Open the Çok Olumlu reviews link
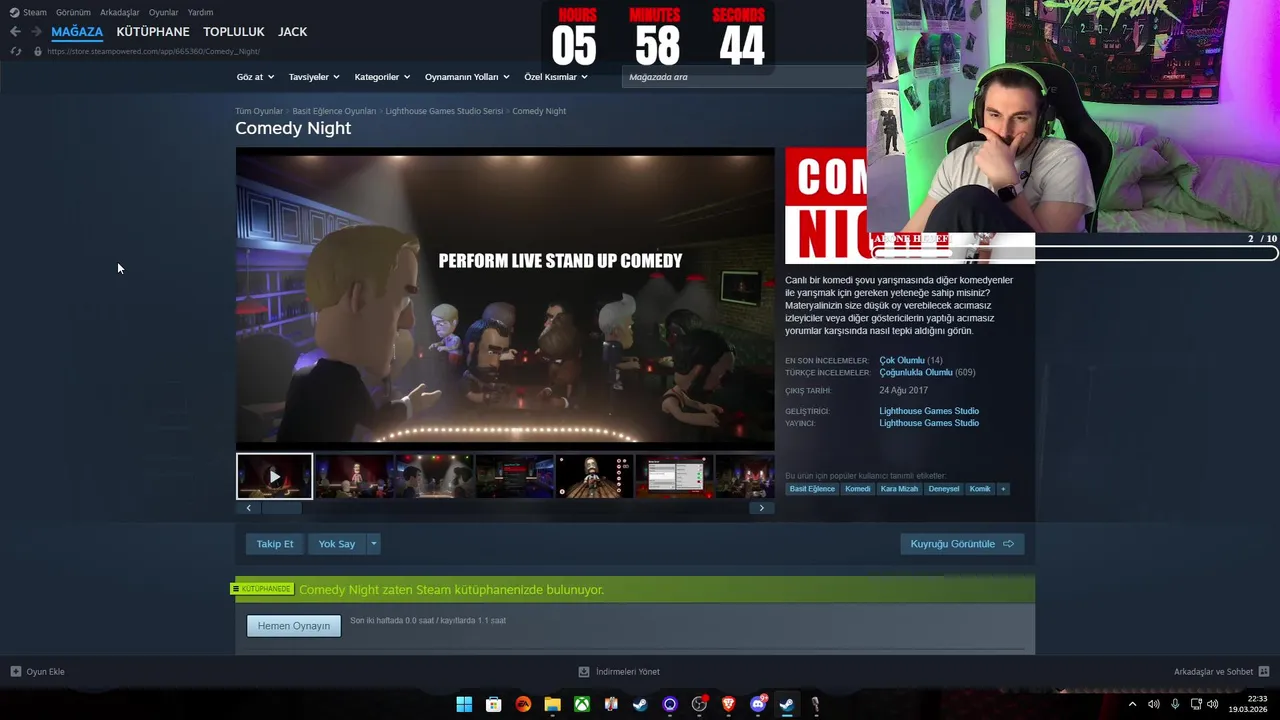 point(902,360)
